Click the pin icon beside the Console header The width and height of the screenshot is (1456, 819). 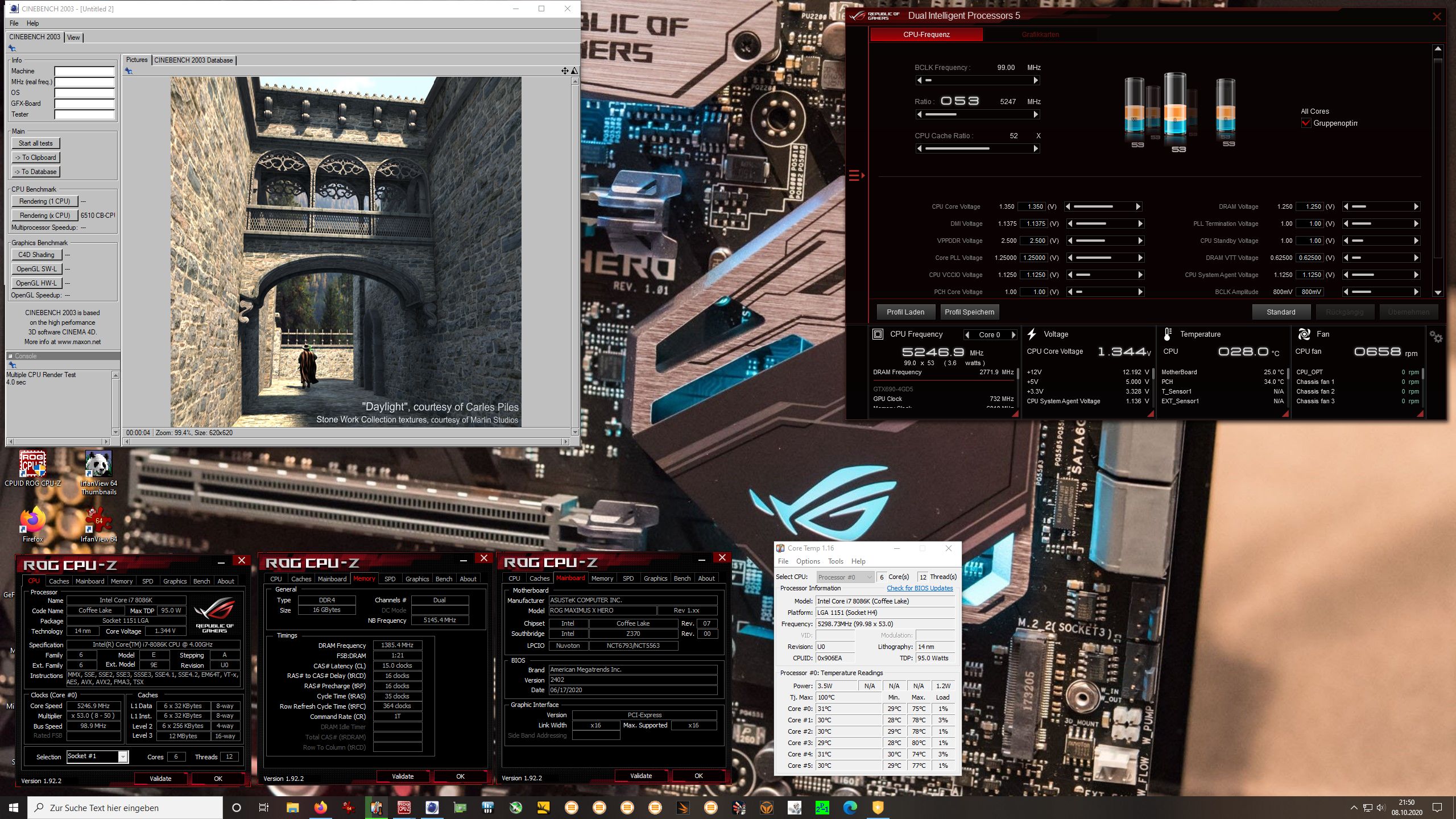tap(13, 365)
